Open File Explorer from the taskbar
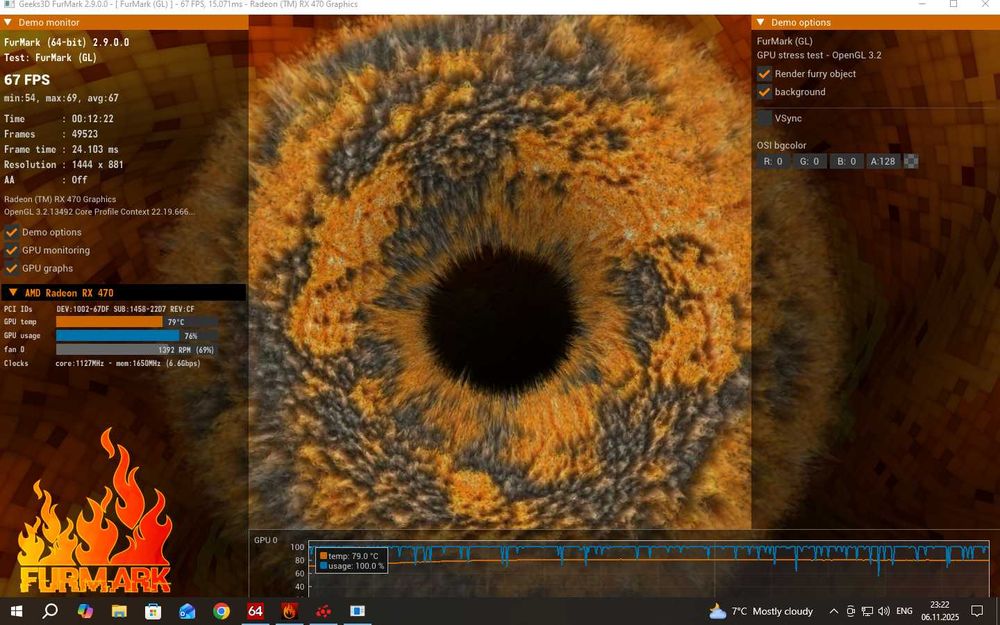The image size is (1000, 625). click(119, 611)
